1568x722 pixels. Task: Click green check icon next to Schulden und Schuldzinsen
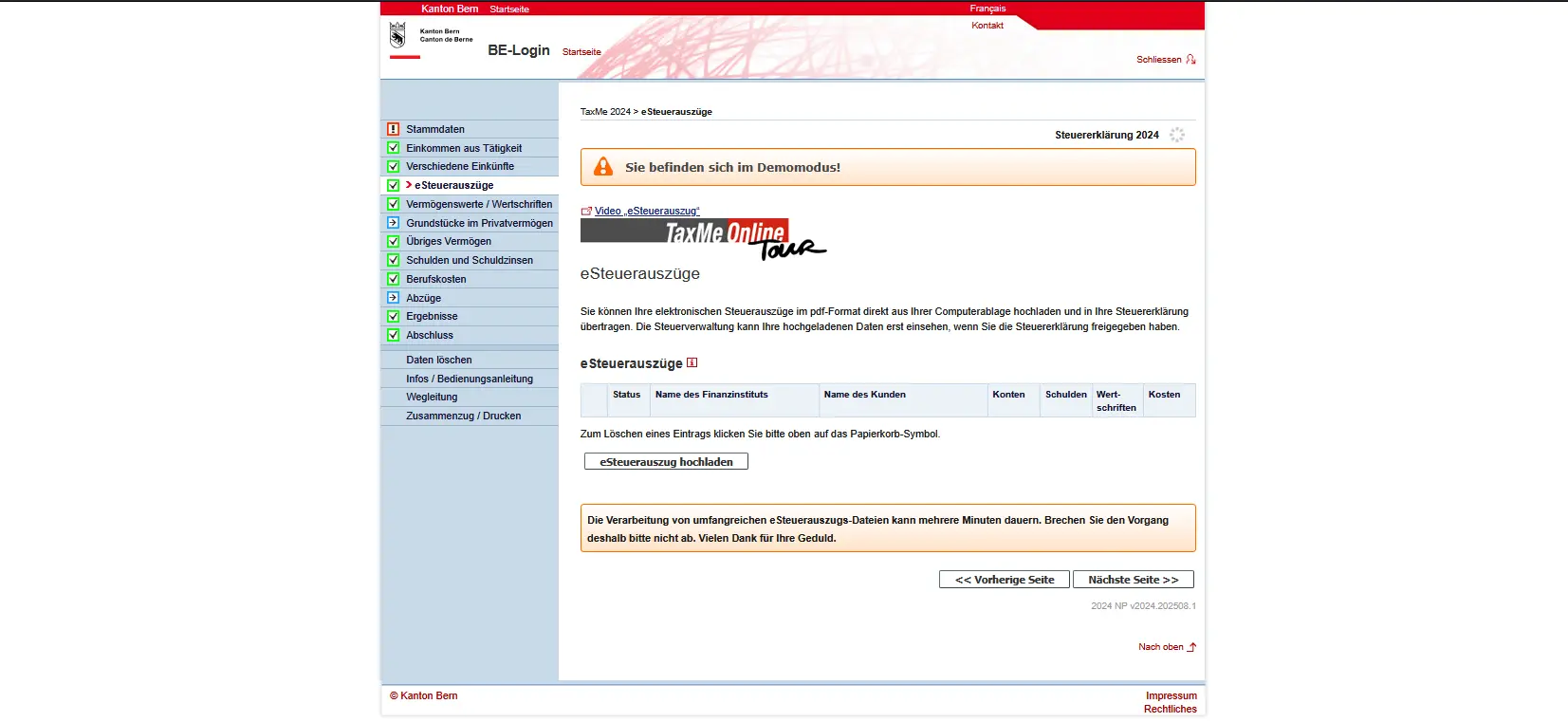[393, 260]
